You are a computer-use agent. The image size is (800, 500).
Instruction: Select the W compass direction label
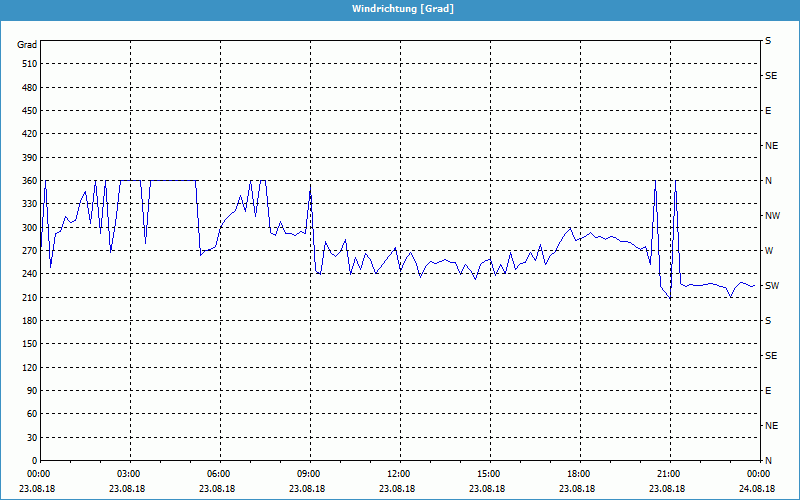pos(769,251)
